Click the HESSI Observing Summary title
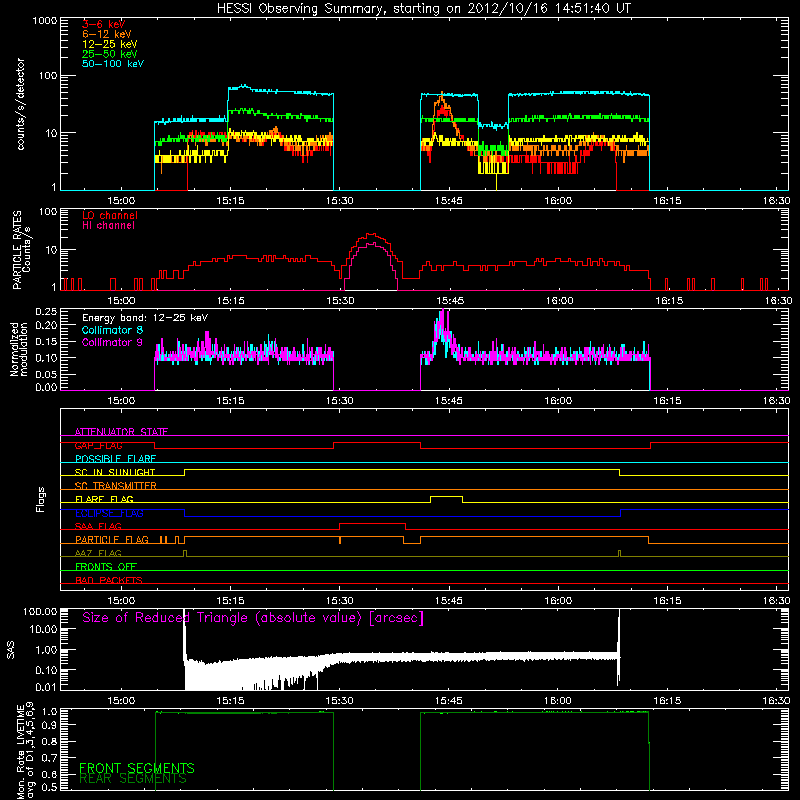 pyautogui.click(x=423, y=9)
